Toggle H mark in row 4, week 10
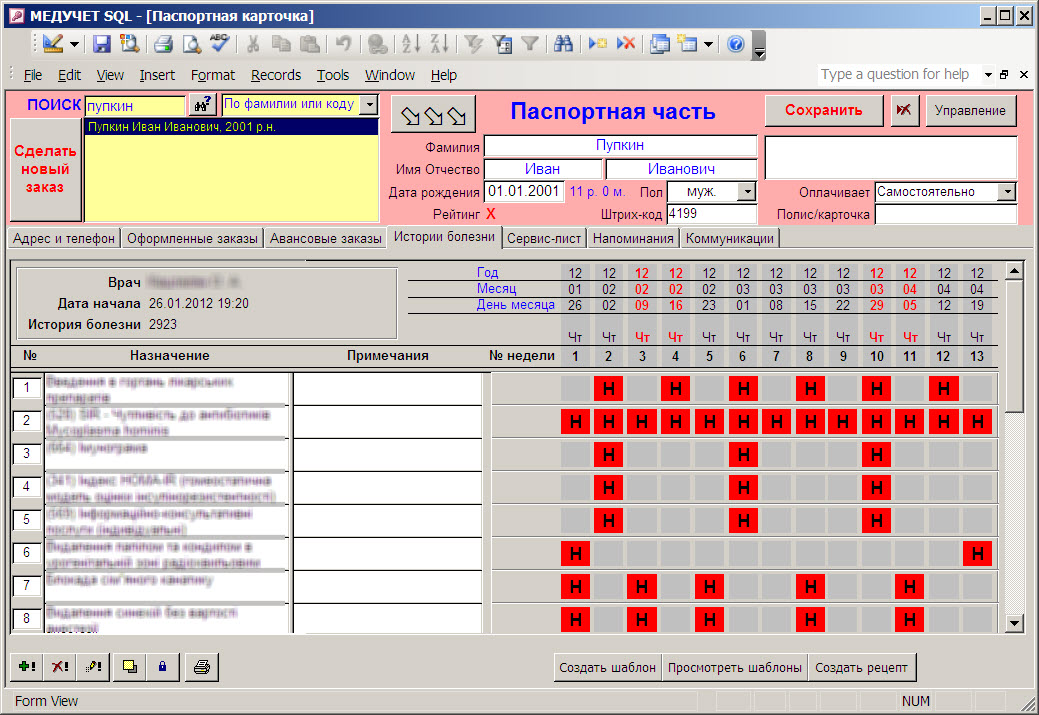The image size is (1039, 715). (x=877, y=488)
